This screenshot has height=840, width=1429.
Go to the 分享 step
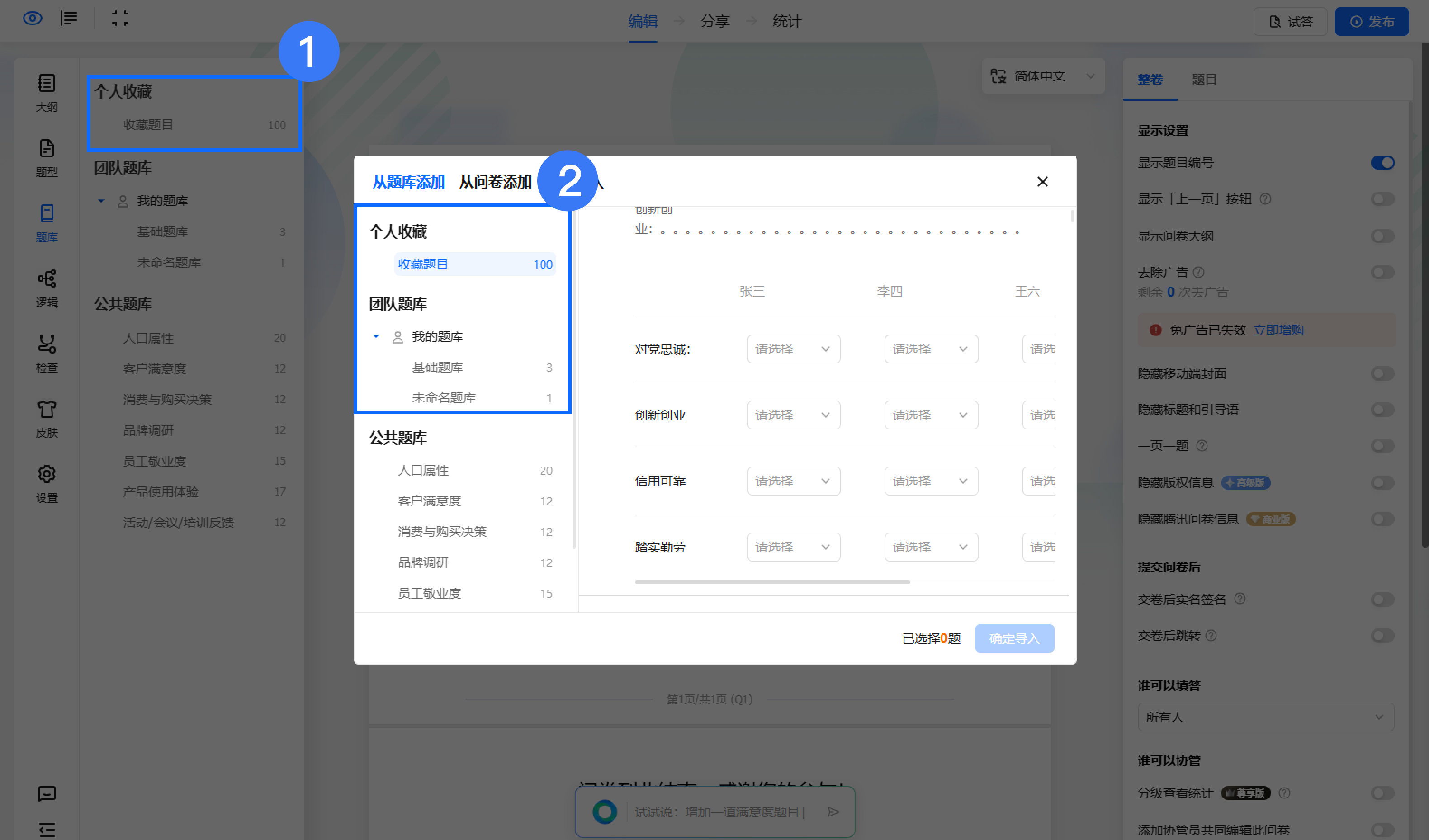coord(714,22)
